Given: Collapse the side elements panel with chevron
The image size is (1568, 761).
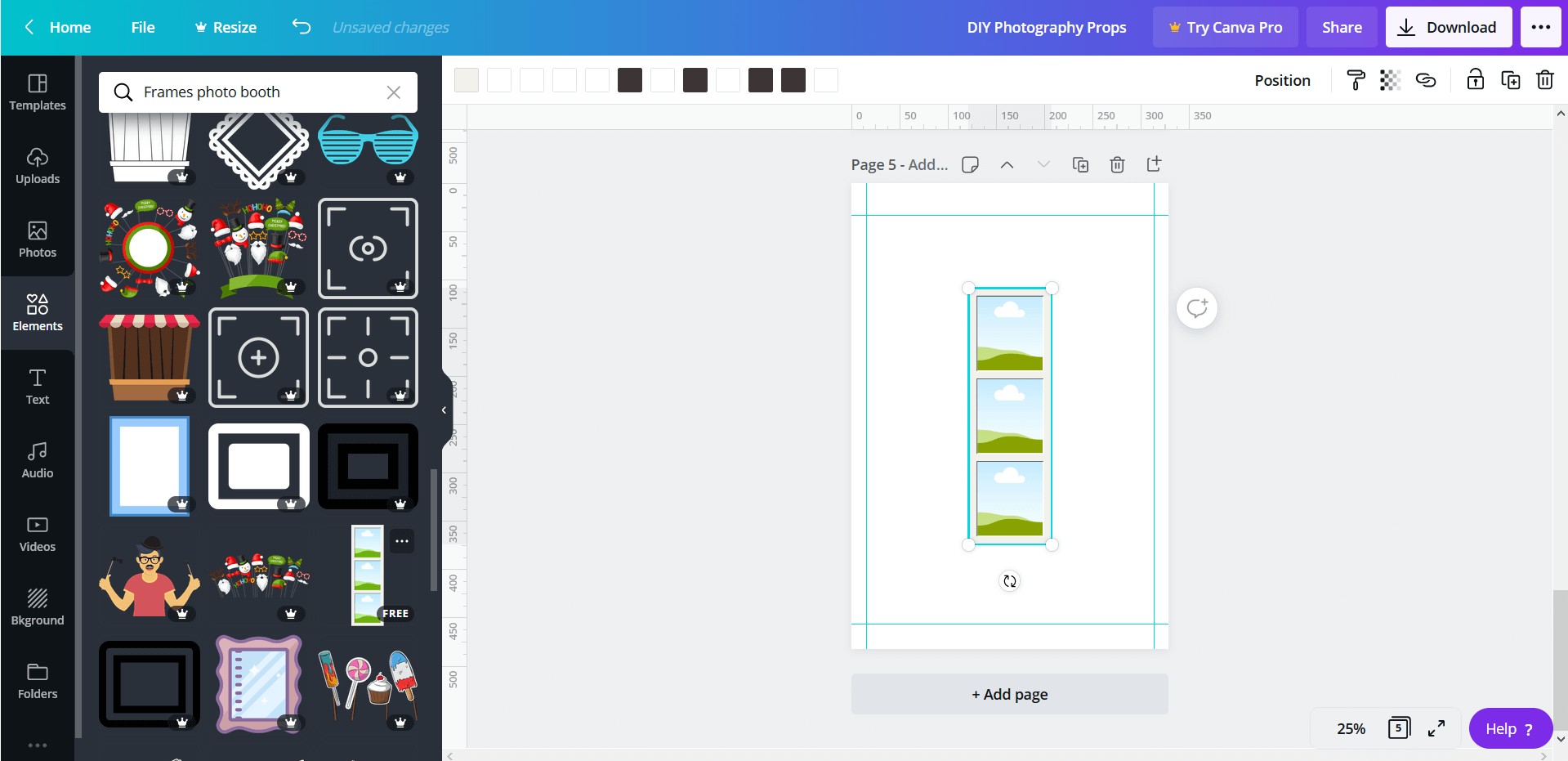Looking at the screenshot, I should [443, 410].
